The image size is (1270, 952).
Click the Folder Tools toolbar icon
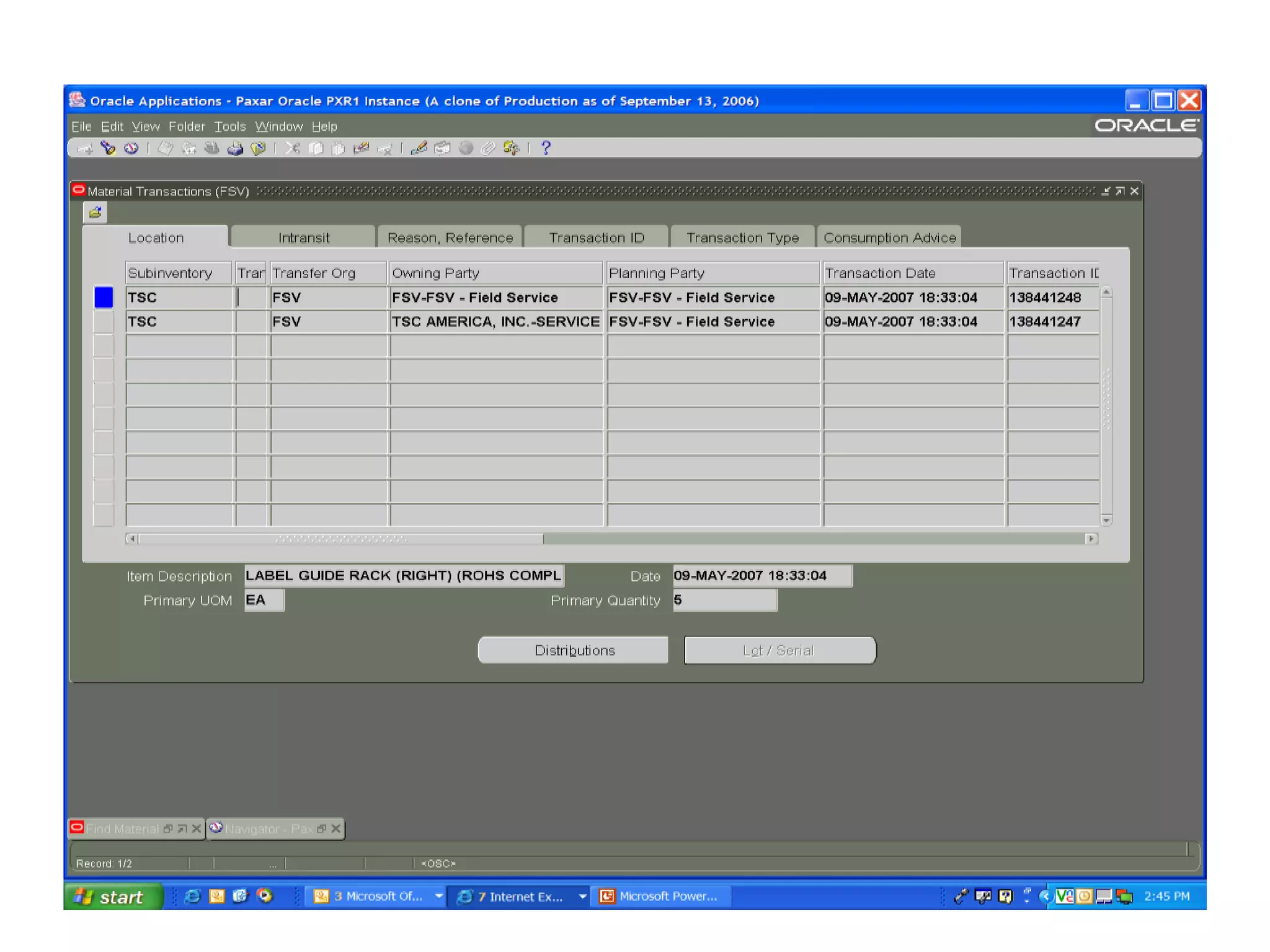click(512, 149)
